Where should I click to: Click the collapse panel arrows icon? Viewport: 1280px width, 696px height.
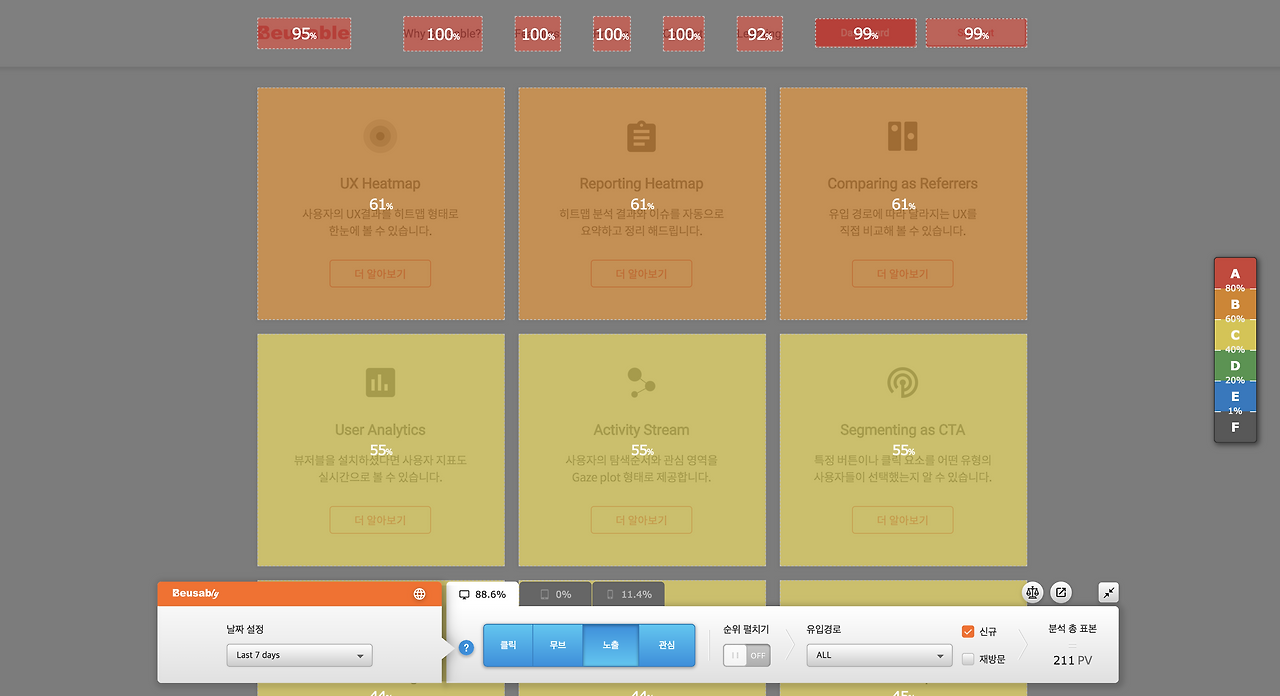(1109, 592)
